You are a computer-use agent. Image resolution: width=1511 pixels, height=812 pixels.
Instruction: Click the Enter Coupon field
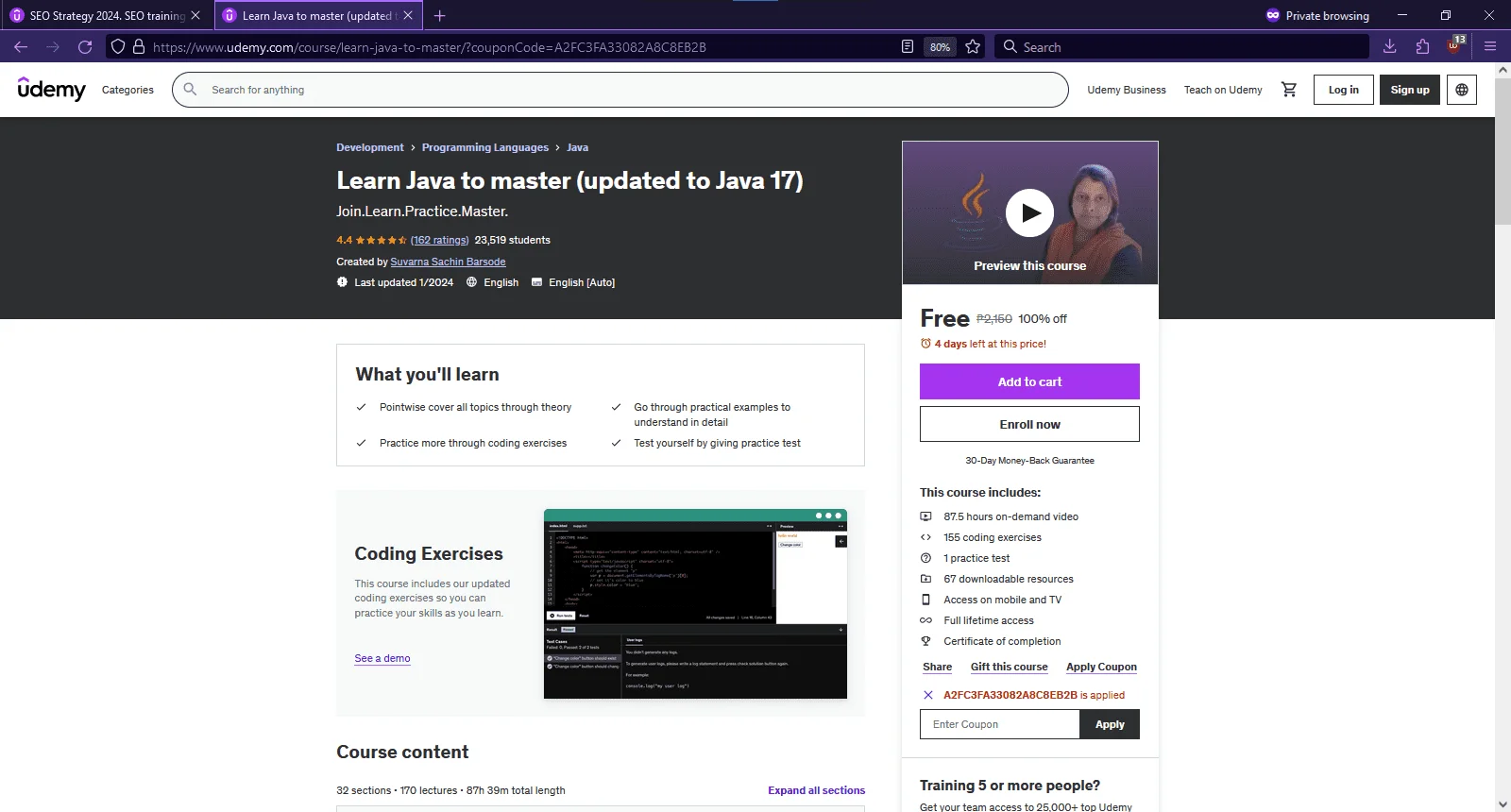pos(999,724)
